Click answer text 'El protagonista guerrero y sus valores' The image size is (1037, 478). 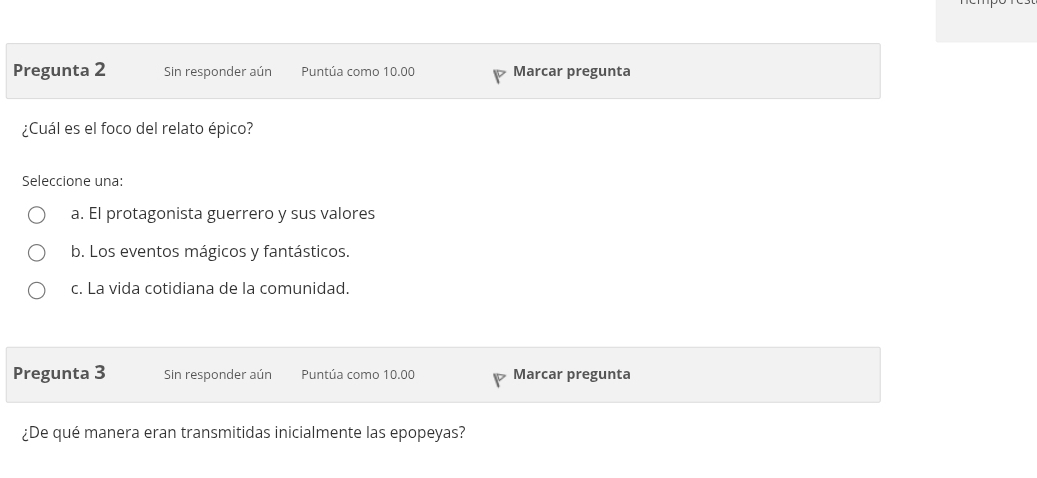tap(231, 214)
